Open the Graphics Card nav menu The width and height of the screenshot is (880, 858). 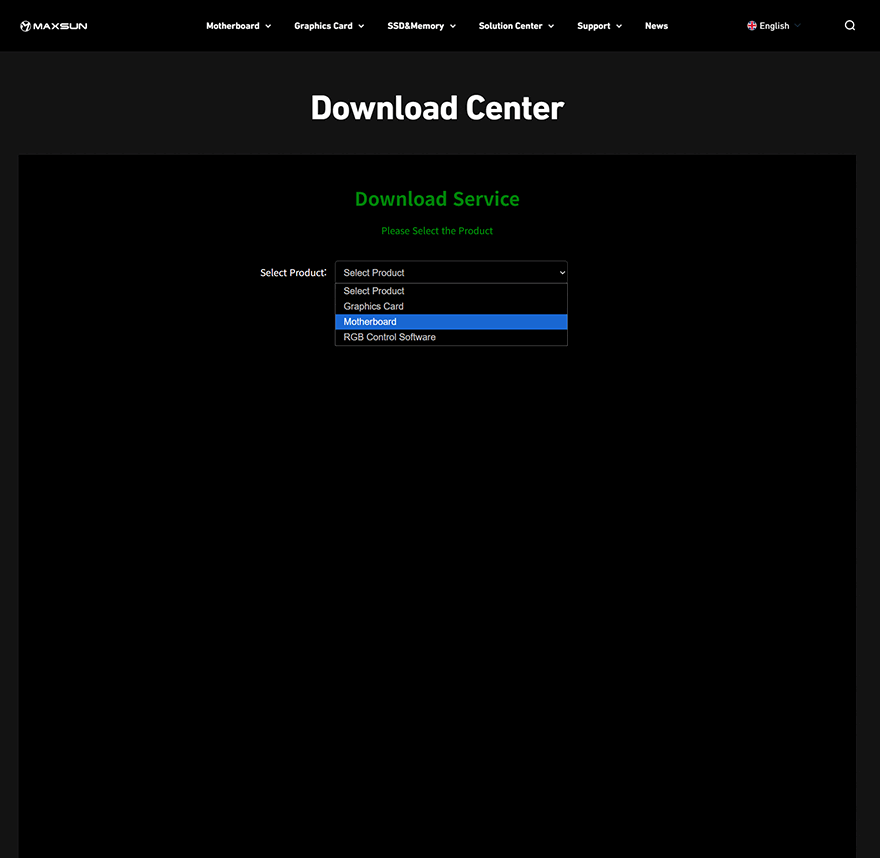click(x=329, y=26)
